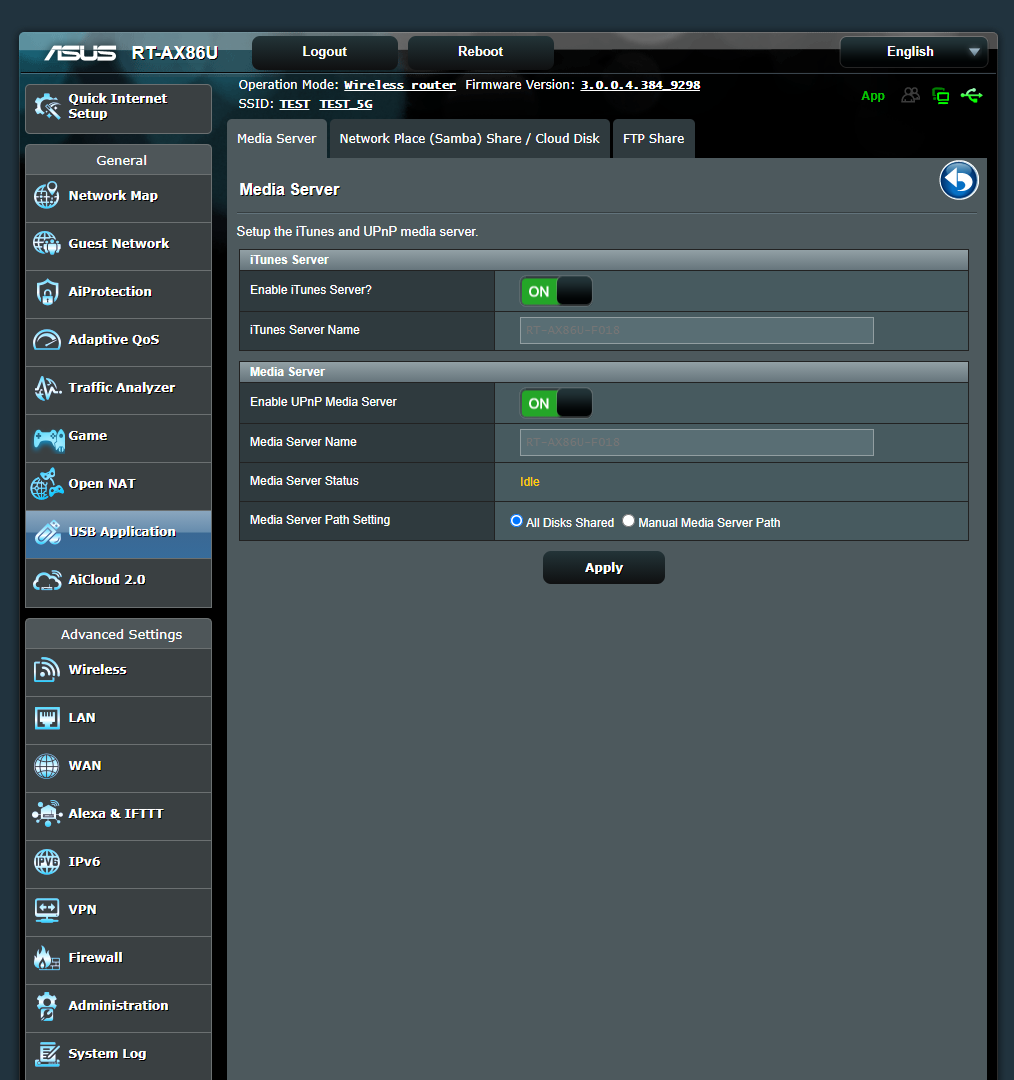Viewport: 1014px width, 1080px height.
Task: Open System Log menu item
Action: (118, 1056)
